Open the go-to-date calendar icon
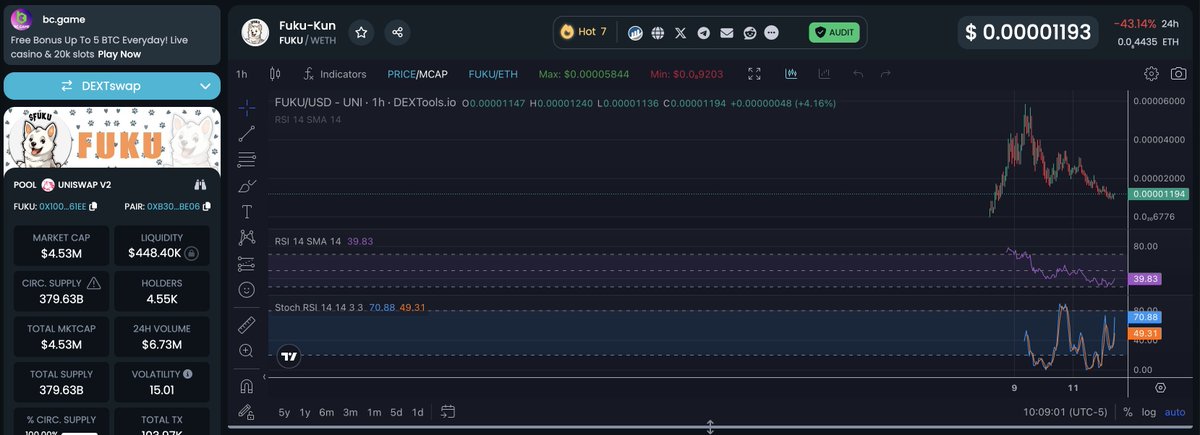This screenshot has width=1200, height=435. [x=447, y=411]
